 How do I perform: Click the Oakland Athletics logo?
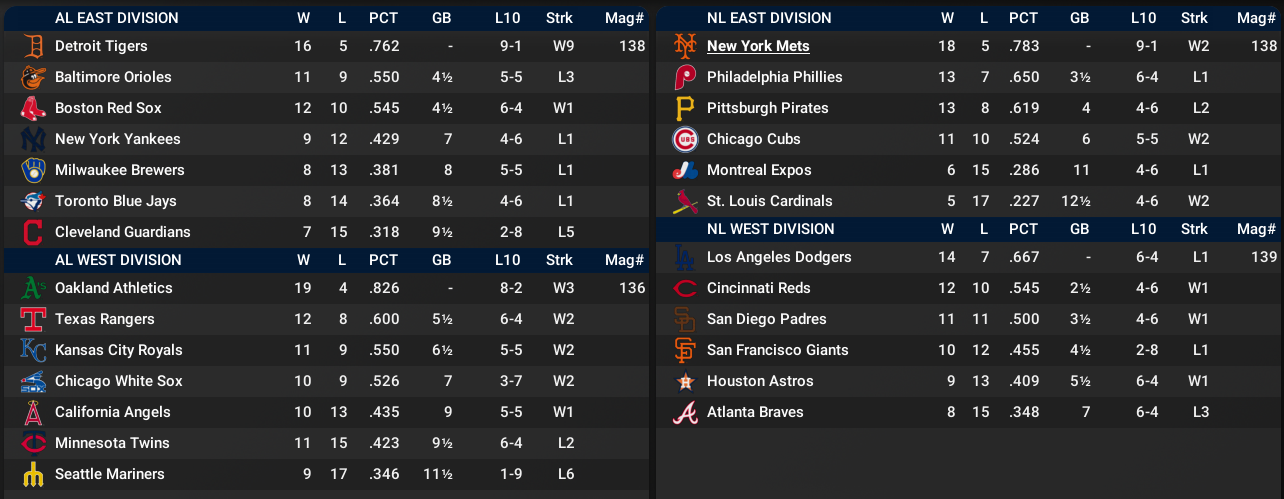pyautogui.click(x=33, y=288)
